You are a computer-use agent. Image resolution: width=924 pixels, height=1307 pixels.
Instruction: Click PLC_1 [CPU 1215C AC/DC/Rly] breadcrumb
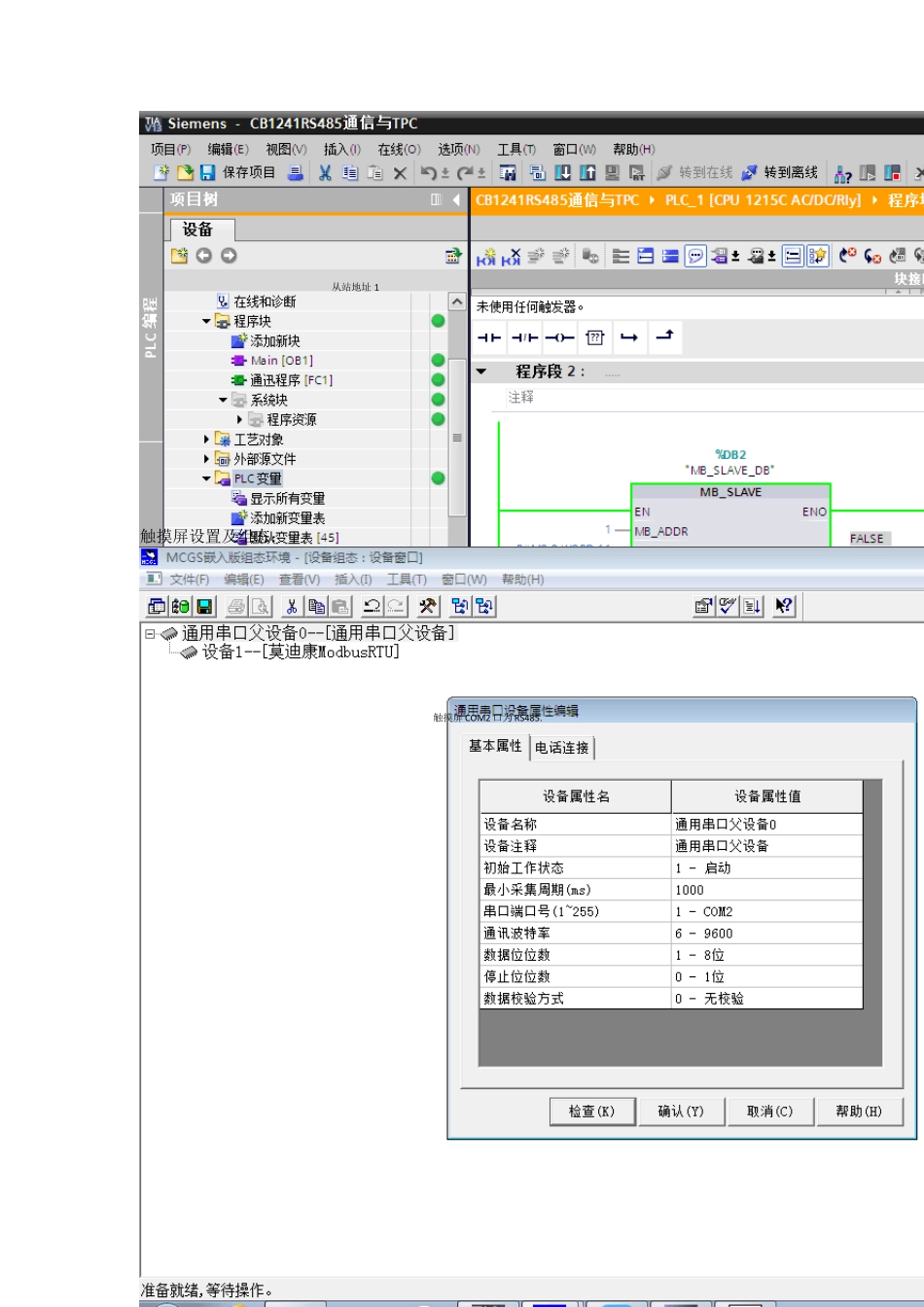[x=763, y=200]
